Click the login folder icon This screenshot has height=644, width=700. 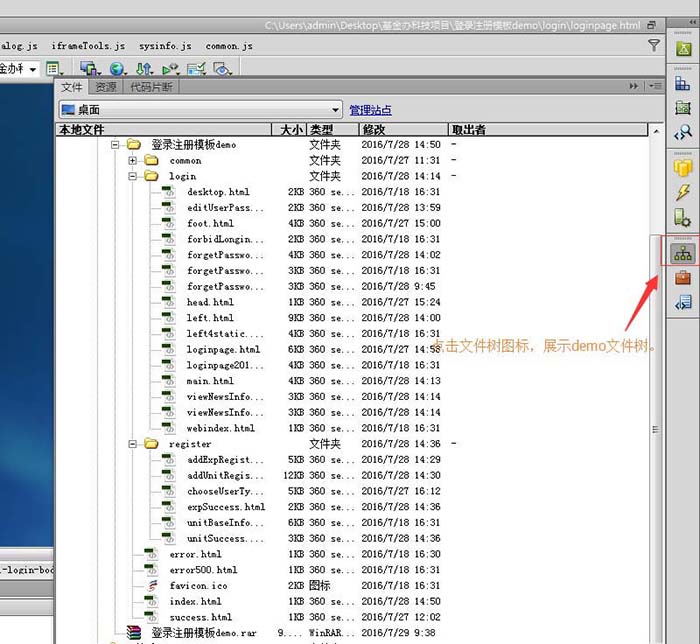tap(151, 176)
